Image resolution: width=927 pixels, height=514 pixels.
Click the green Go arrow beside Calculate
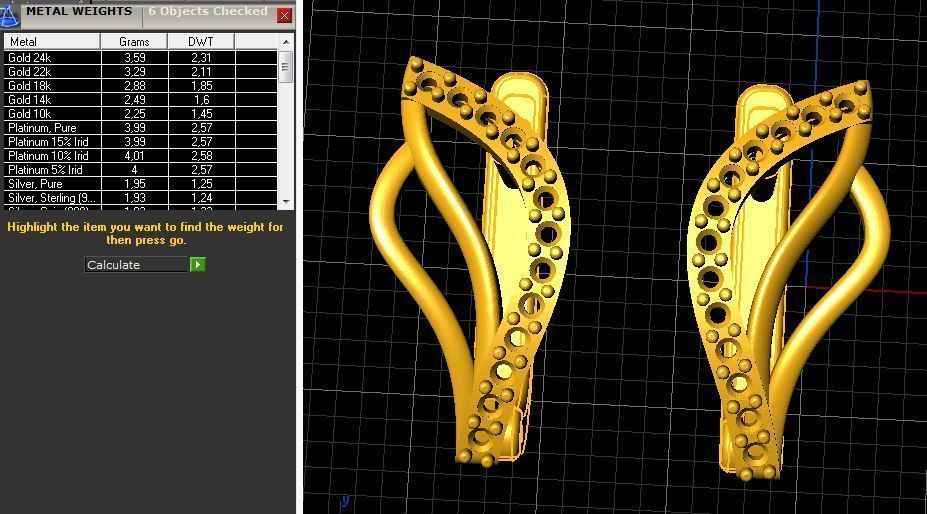197,264
